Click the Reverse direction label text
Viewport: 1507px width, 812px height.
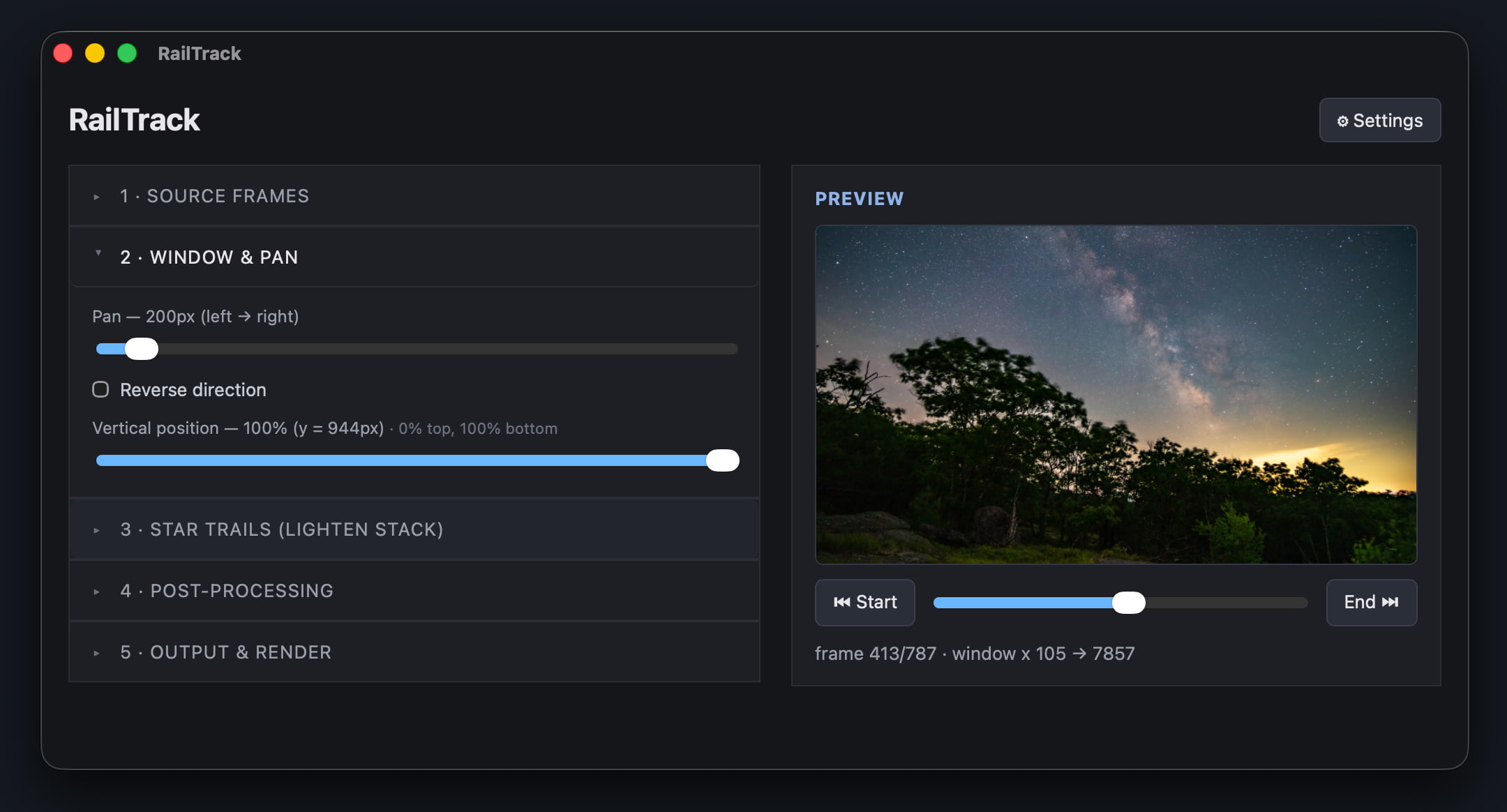pos(193,390)
